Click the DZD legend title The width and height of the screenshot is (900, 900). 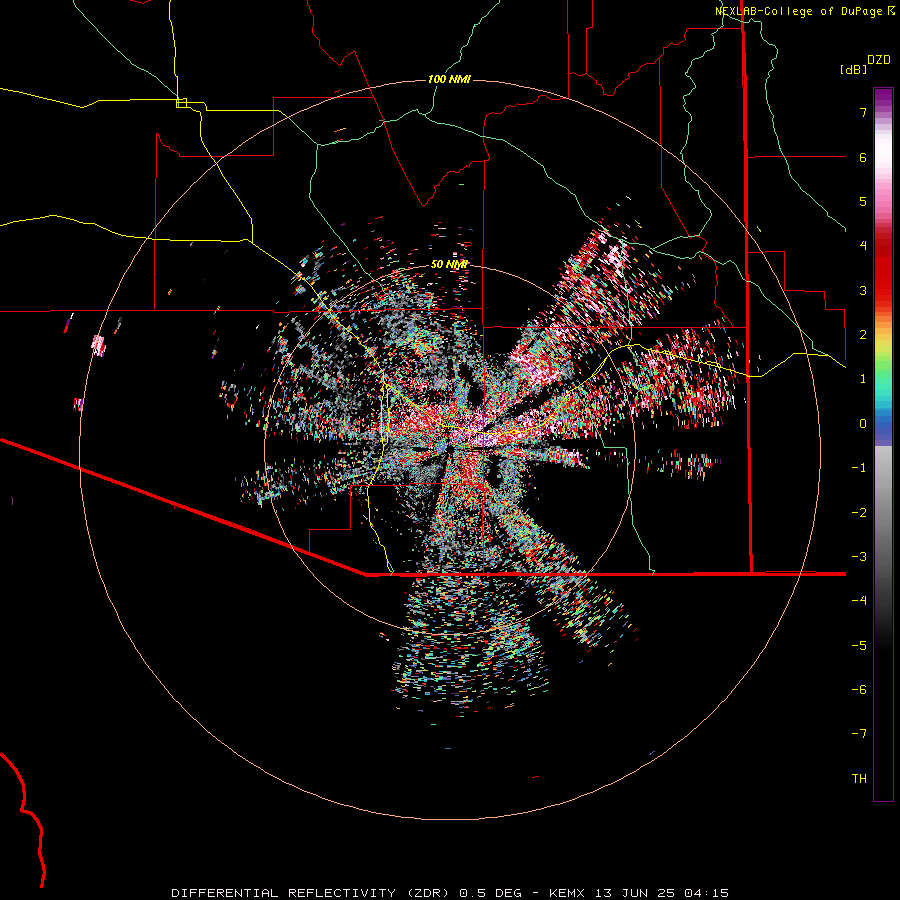[x=879, y=60]
